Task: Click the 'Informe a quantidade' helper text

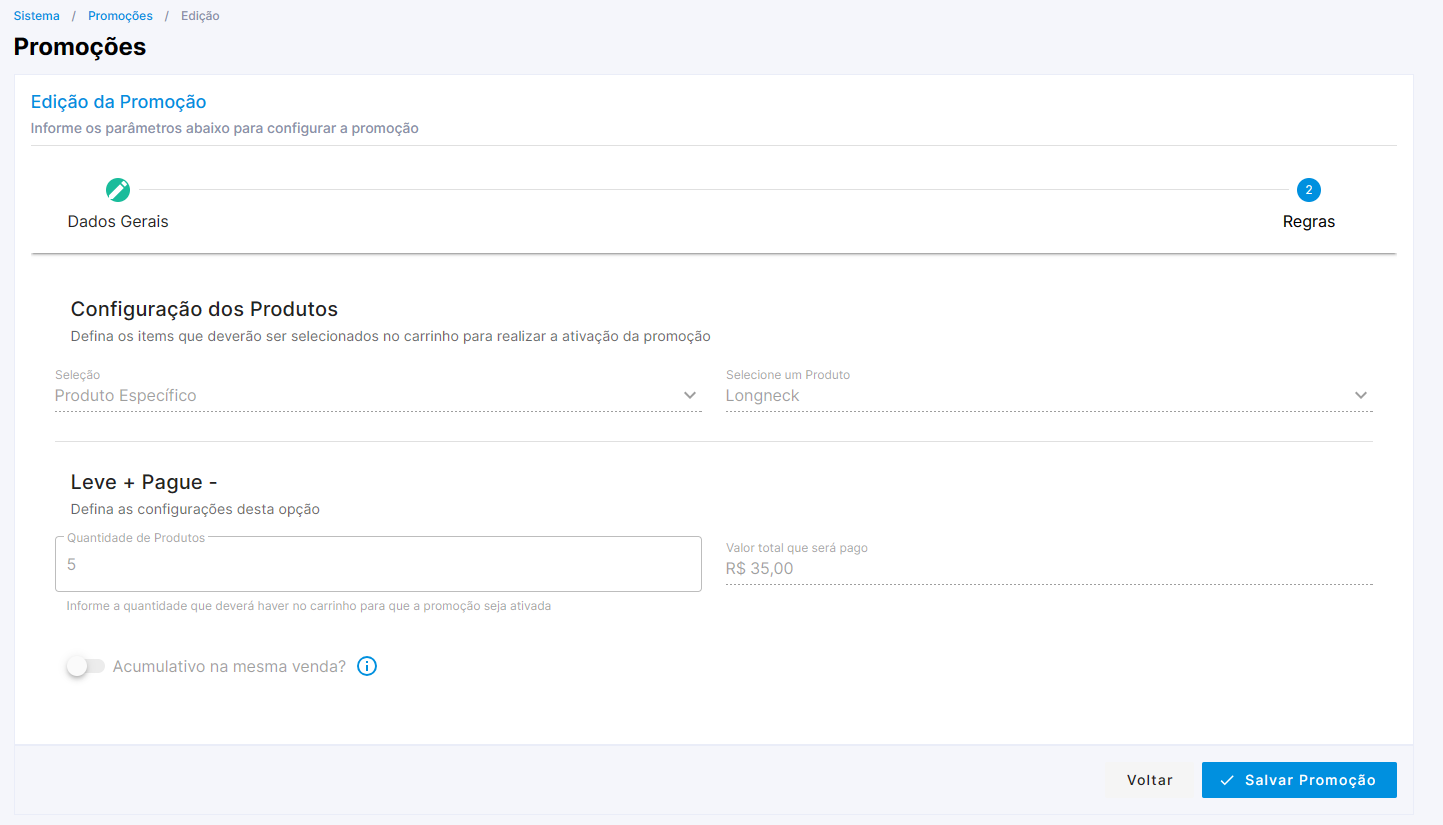Action: 309,606
